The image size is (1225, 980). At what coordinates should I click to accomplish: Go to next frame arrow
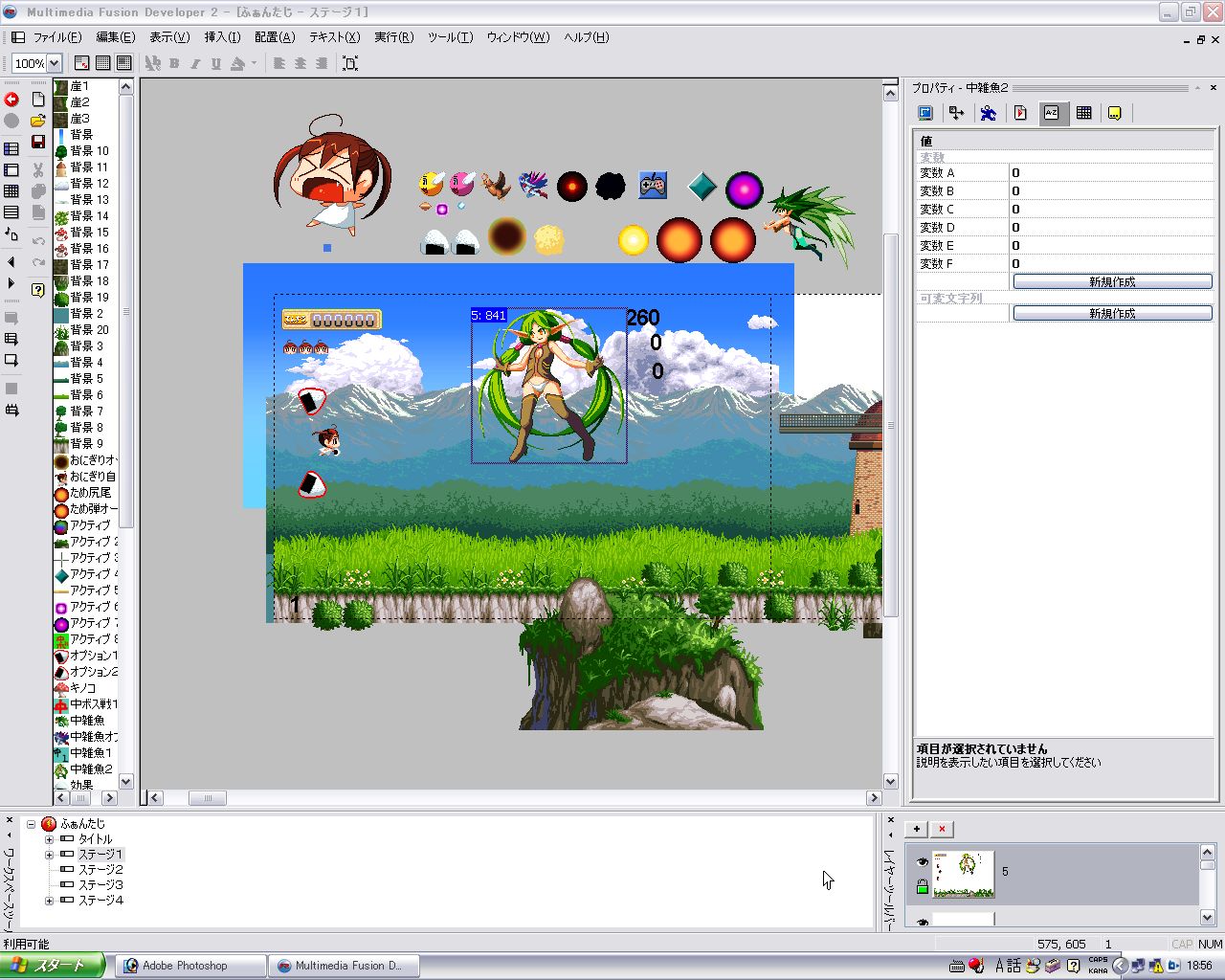point(11,283)
